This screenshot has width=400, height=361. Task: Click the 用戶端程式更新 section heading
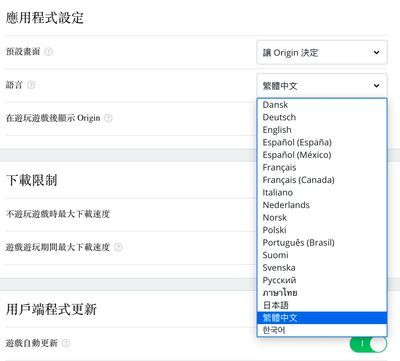click(51, 309)
